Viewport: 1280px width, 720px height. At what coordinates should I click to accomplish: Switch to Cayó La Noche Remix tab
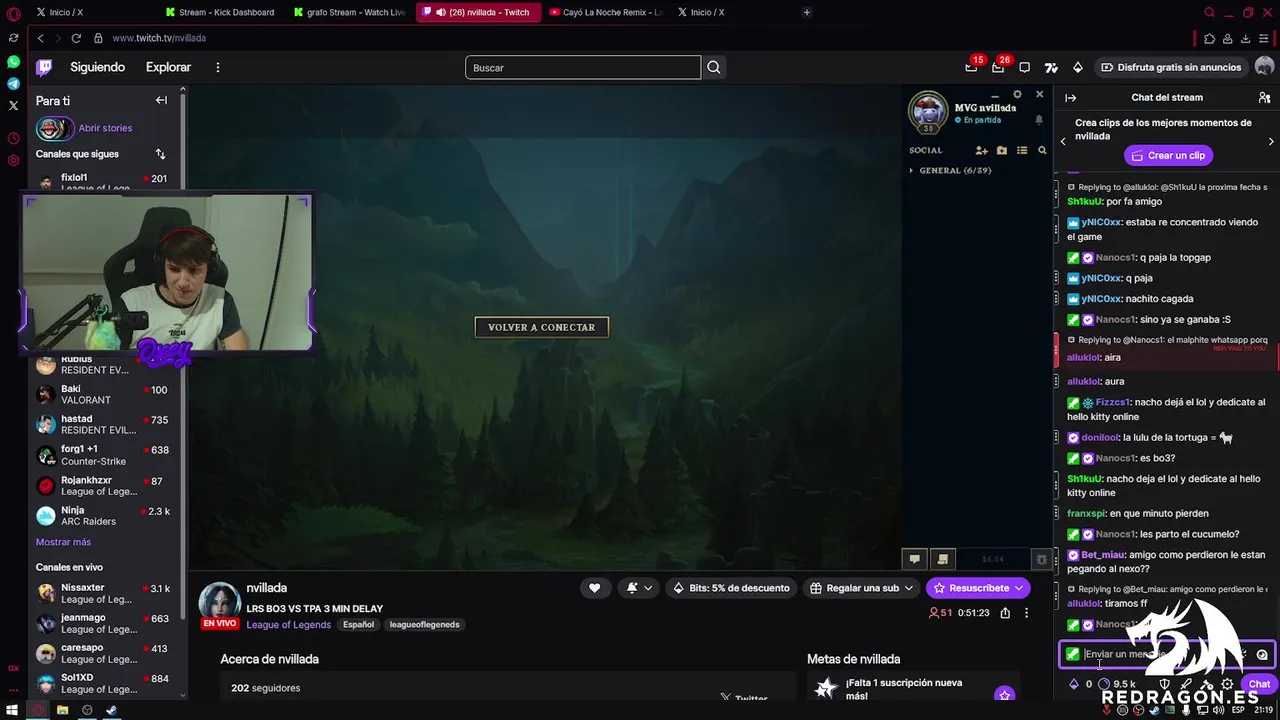pos(606,12)
